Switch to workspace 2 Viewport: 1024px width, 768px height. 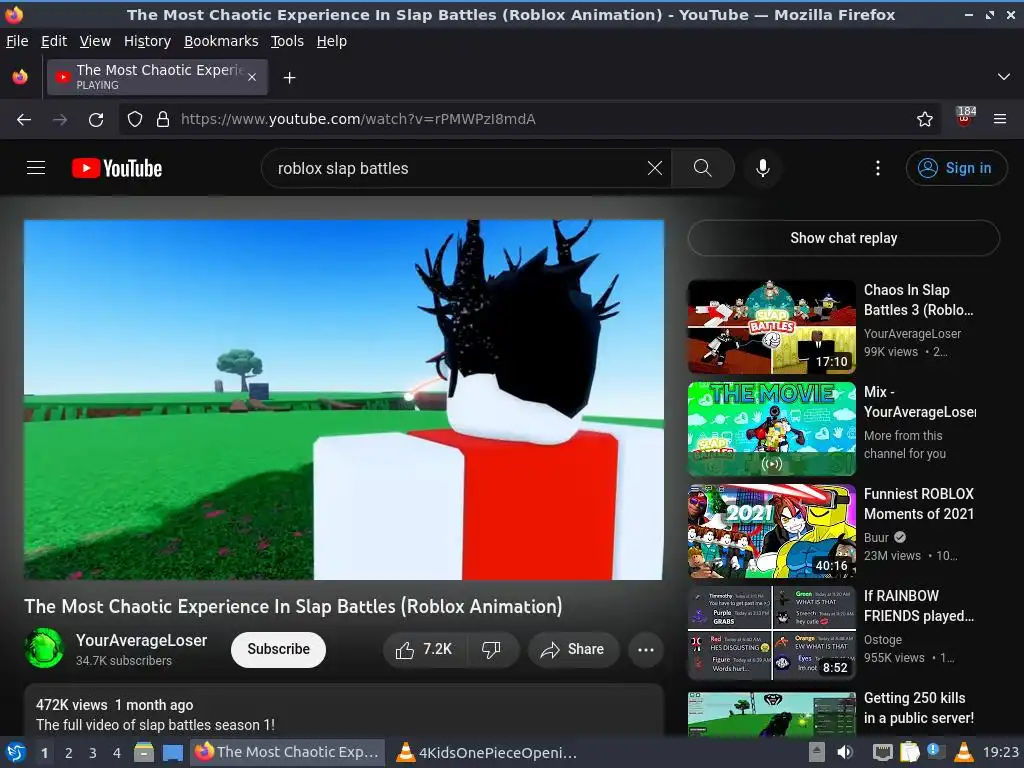coord(69,753)
